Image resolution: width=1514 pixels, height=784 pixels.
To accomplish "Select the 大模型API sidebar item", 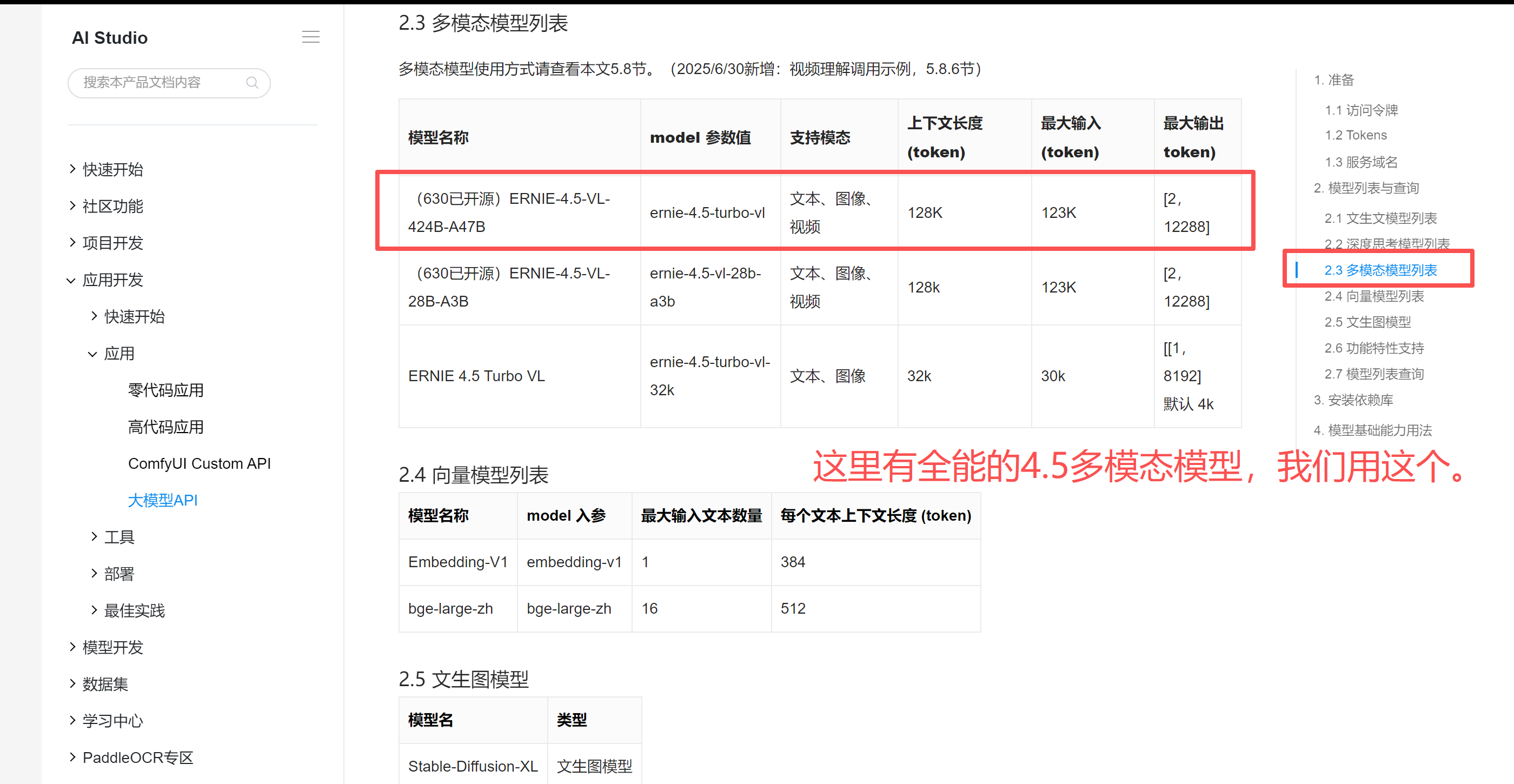I will click(163, 500).
